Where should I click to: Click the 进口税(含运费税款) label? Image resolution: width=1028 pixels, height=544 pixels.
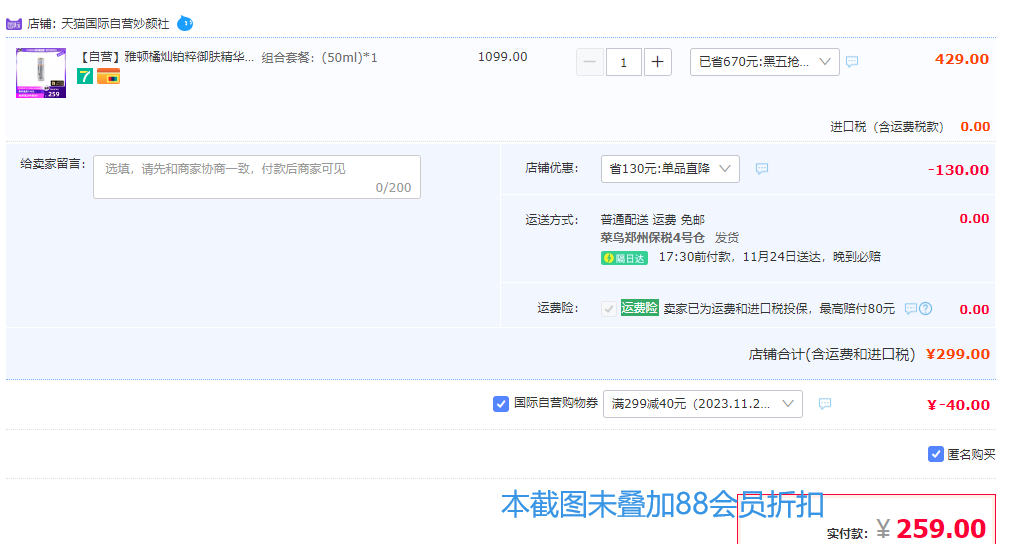pyautogui.click(x=887, y=126)
